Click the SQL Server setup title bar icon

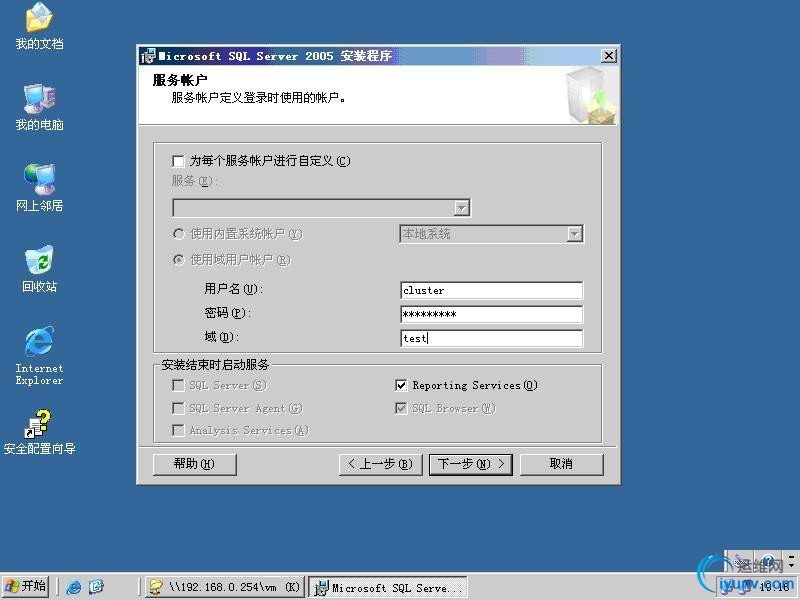tap(148, 56)
